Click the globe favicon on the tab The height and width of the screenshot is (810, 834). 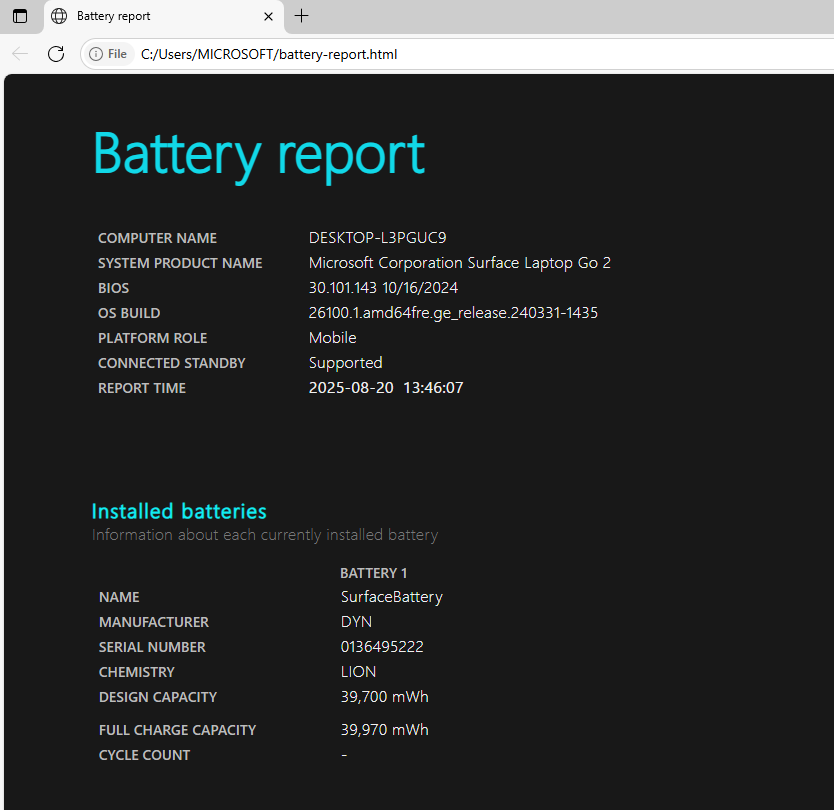[59, 16]
